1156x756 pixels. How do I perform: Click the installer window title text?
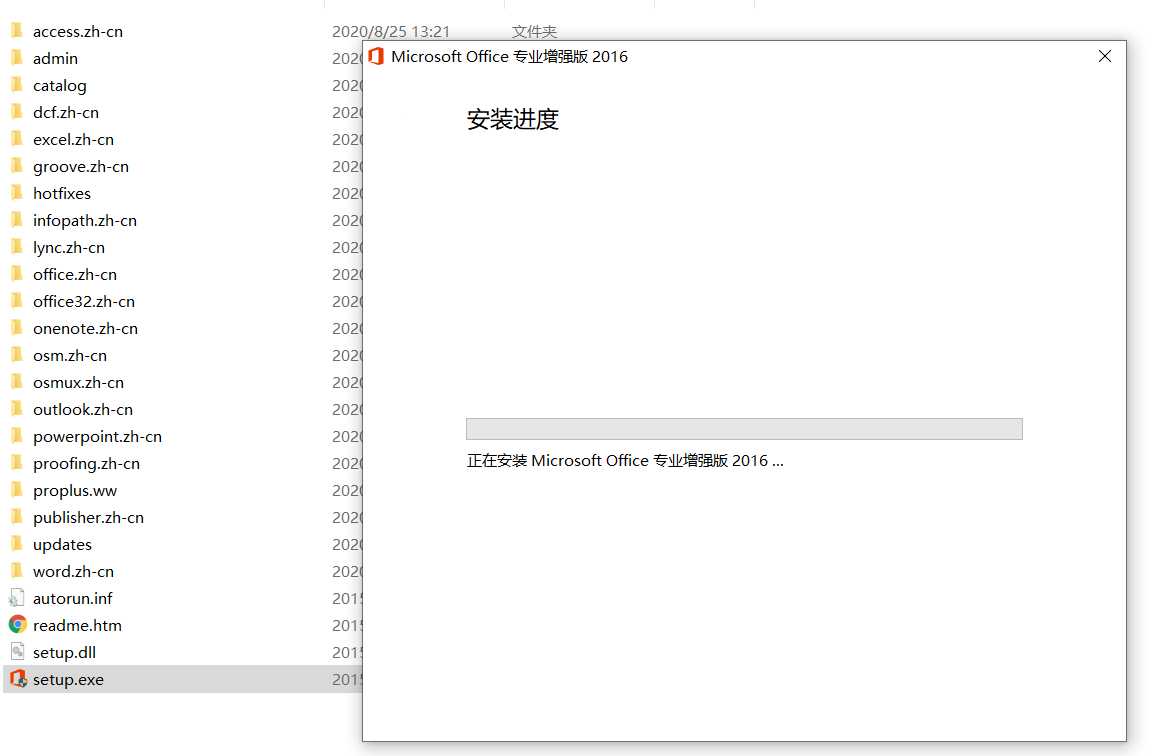coord(509,57)
